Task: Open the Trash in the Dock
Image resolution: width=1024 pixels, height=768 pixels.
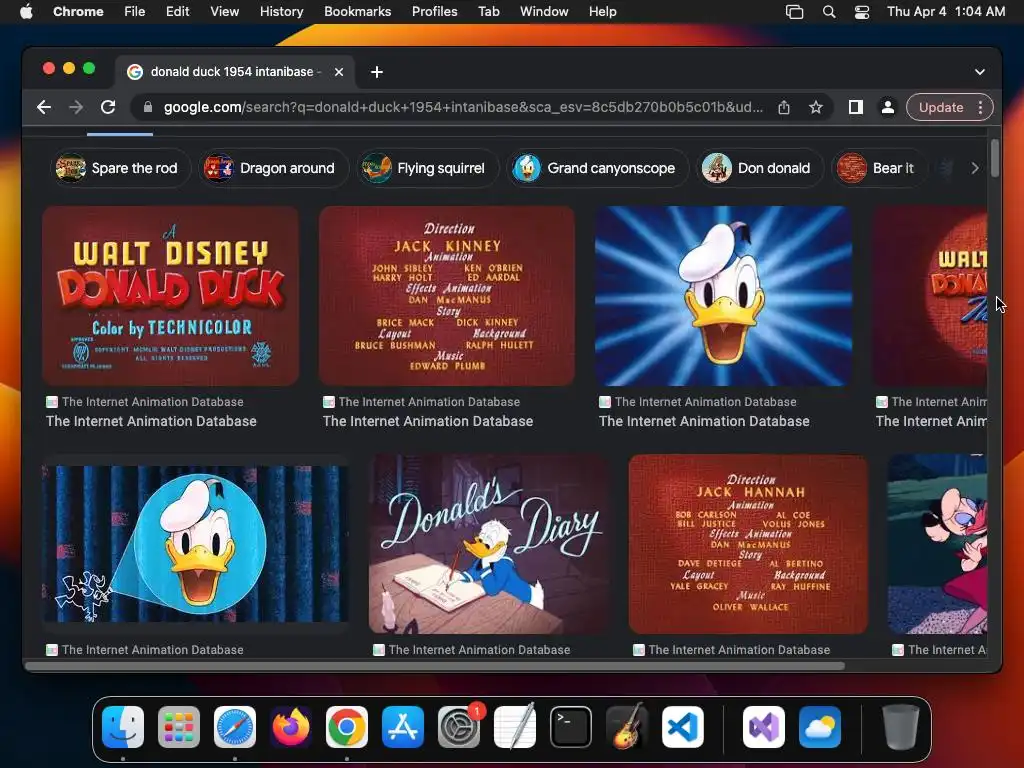Action: coord(901,727)
